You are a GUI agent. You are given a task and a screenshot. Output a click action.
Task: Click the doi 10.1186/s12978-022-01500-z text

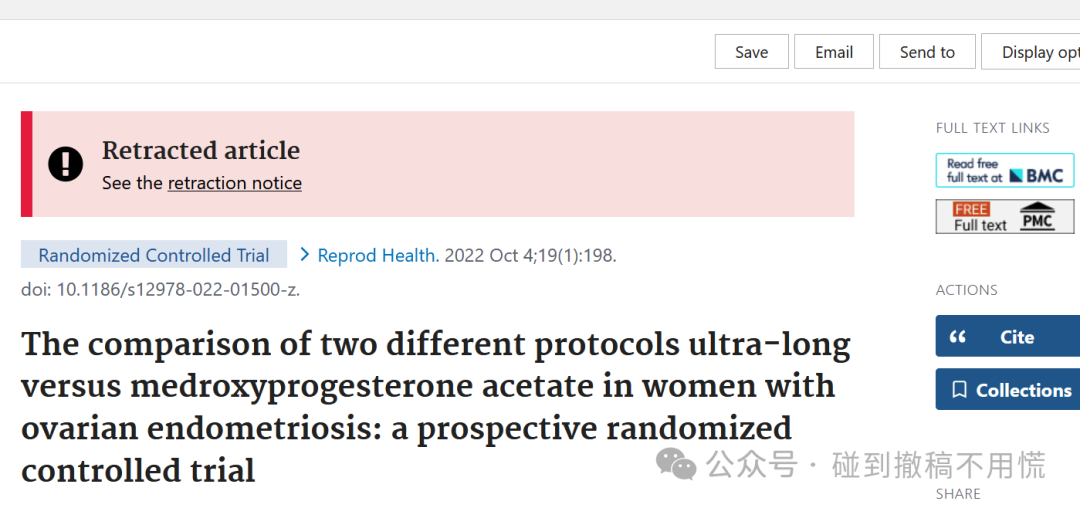tap(160, 290)
